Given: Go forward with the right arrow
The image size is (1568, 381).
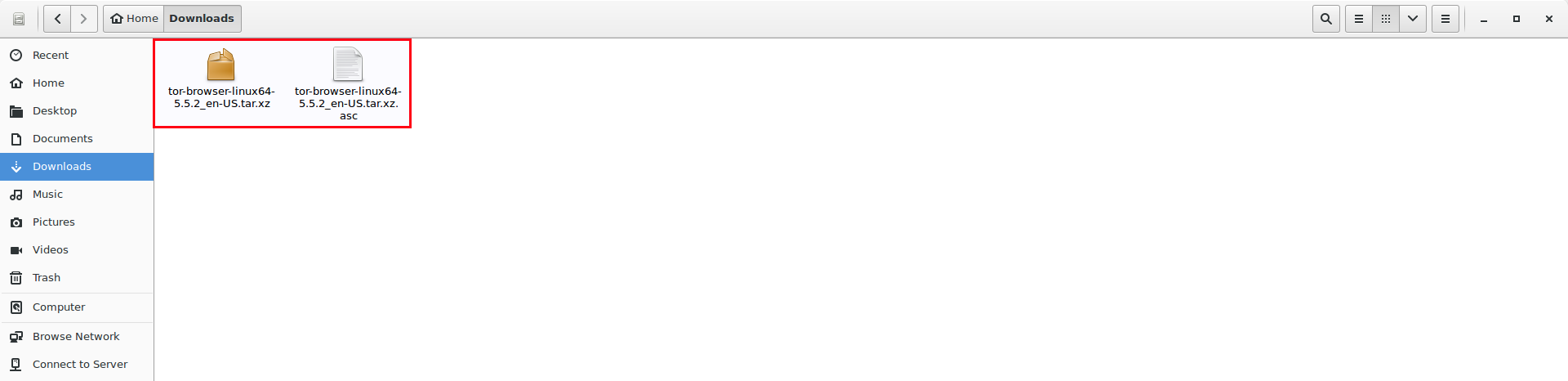Looking at the screenshot, I should pyautogui.click(x=84, y=19).
